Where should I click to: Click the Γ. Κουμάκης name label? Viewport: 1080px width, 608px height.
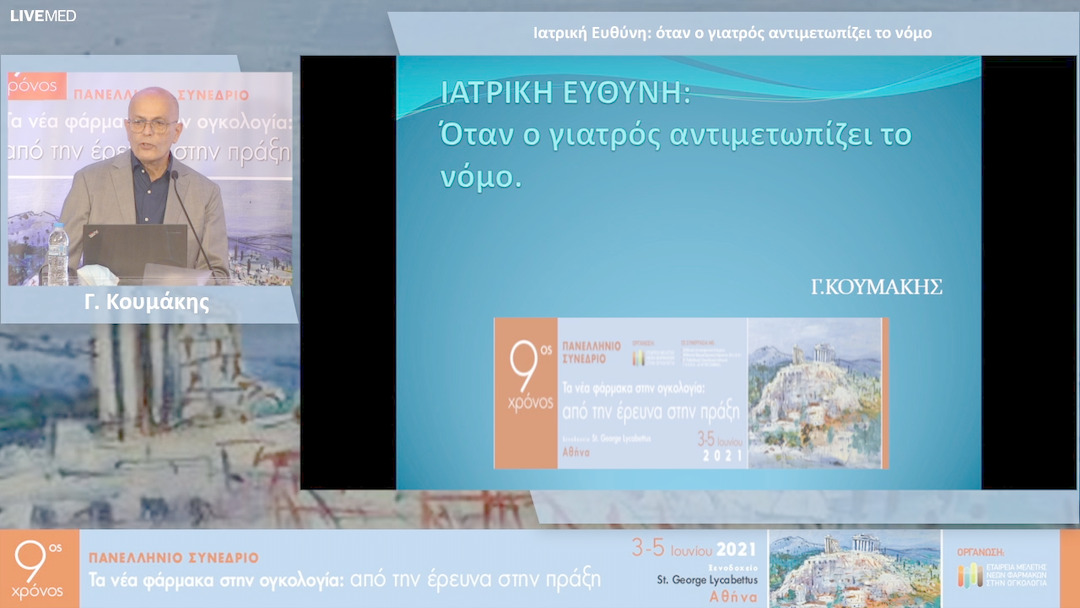pos(148,300)
